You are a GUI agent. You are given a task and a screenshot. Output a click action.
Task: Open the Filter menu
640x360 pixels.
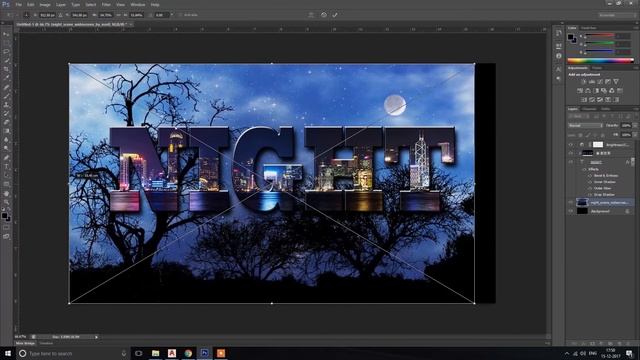click(x=106, y=4)
